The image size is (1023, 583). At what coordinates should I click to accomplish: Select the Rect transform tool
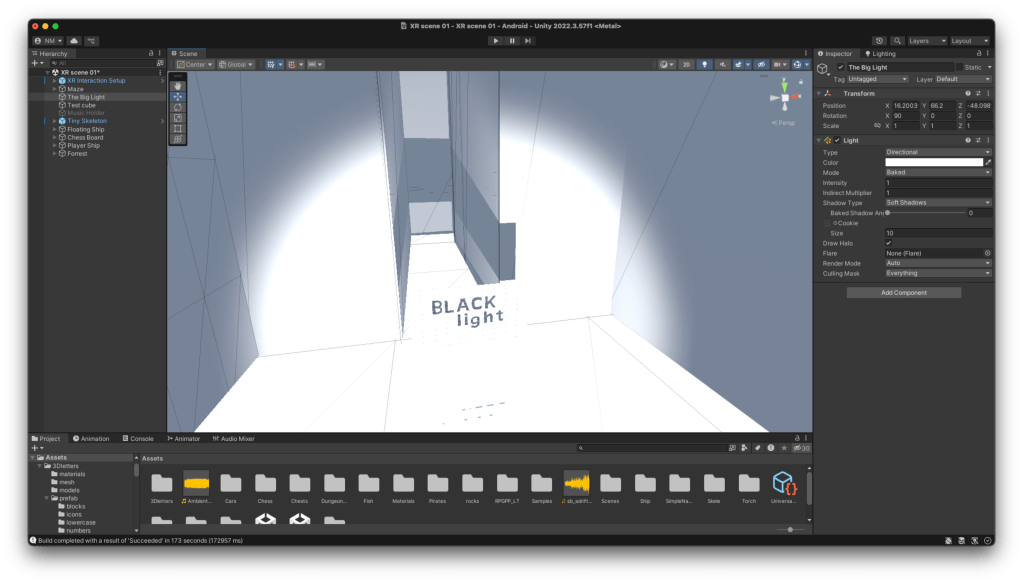pyautogui.click(x=177, y=128)
